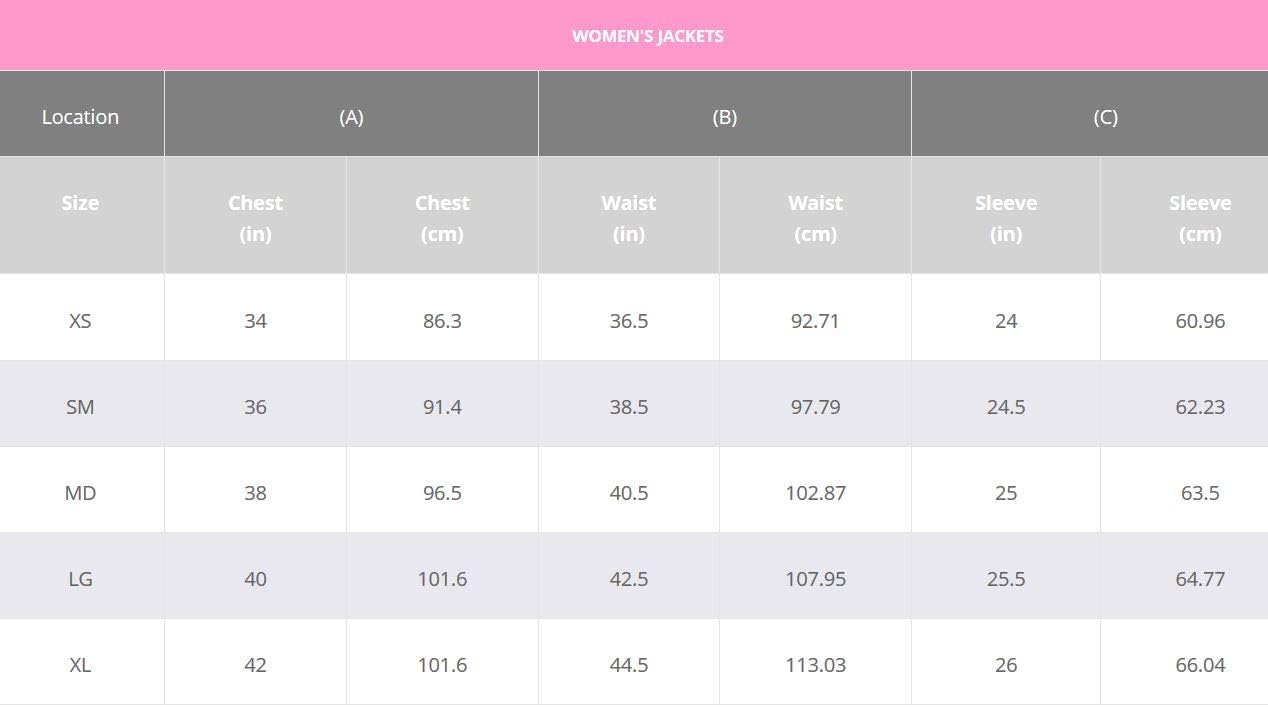Viewport: 1268px width, 707px height.
Task: Click the XS size row label
Action: click(80, 321)
